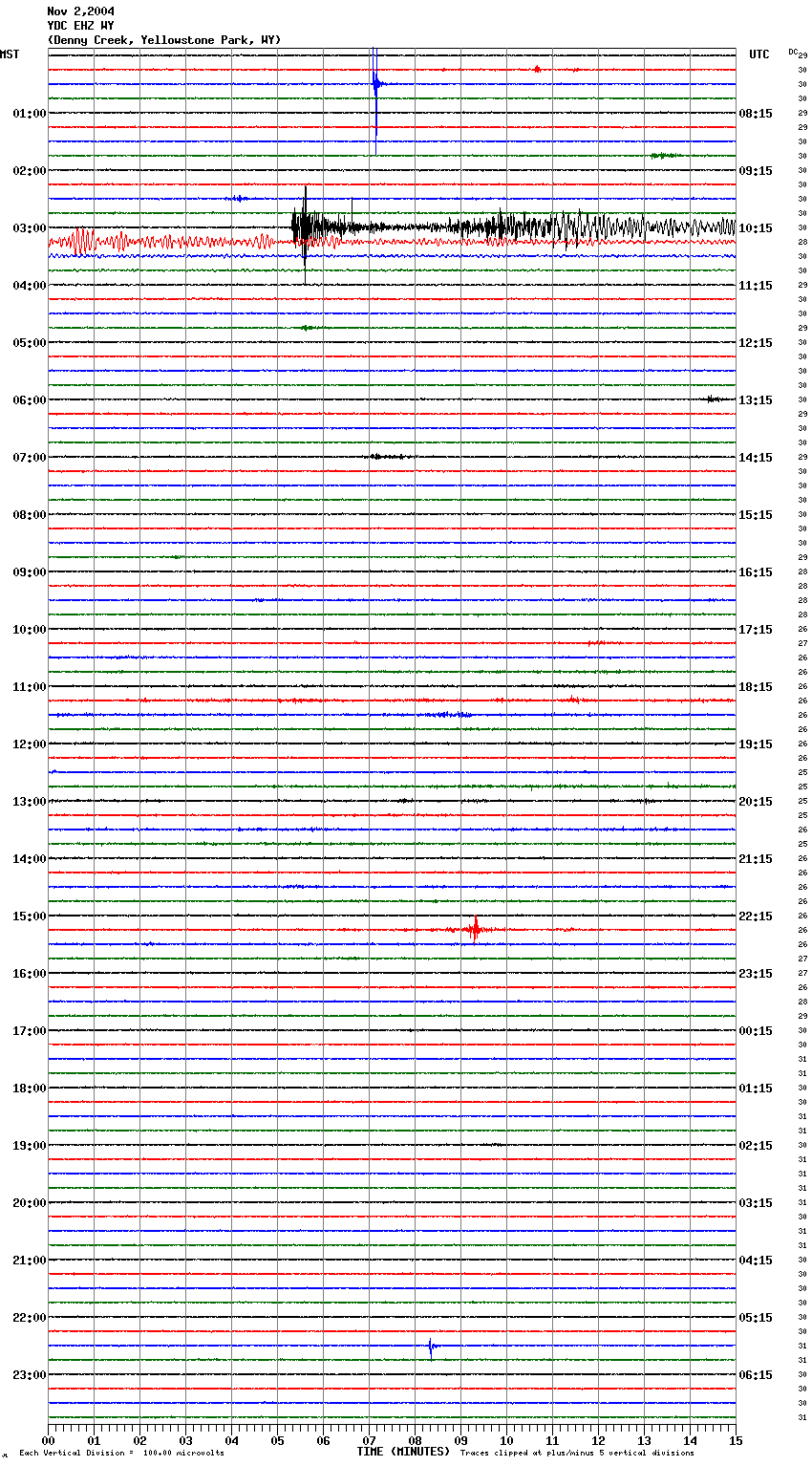Select the '06:15' UTC time label

click(756, 1375)
